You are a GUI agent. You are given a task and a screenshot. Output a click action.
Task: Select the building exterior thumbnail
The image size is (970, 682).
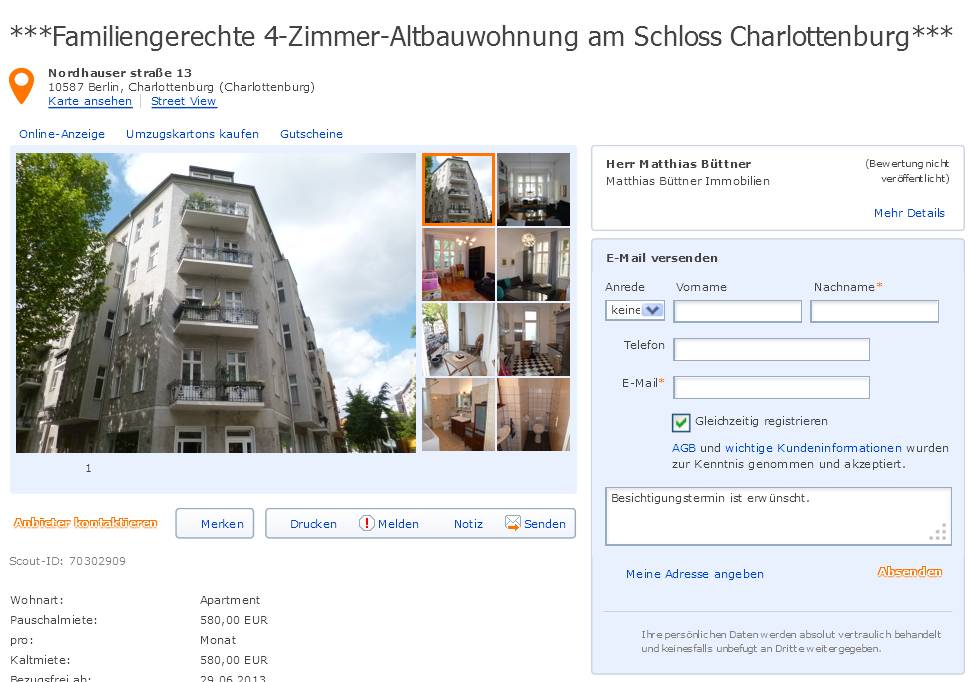click(x=458, y=189)
